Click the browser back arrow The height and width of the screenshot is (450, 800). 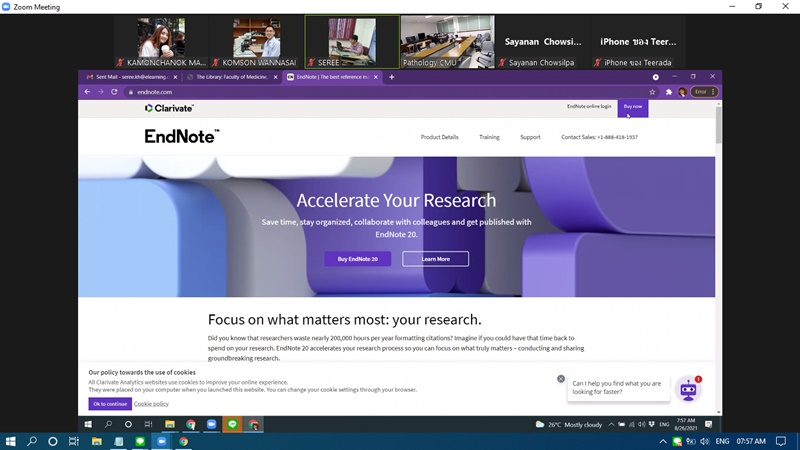87,92
